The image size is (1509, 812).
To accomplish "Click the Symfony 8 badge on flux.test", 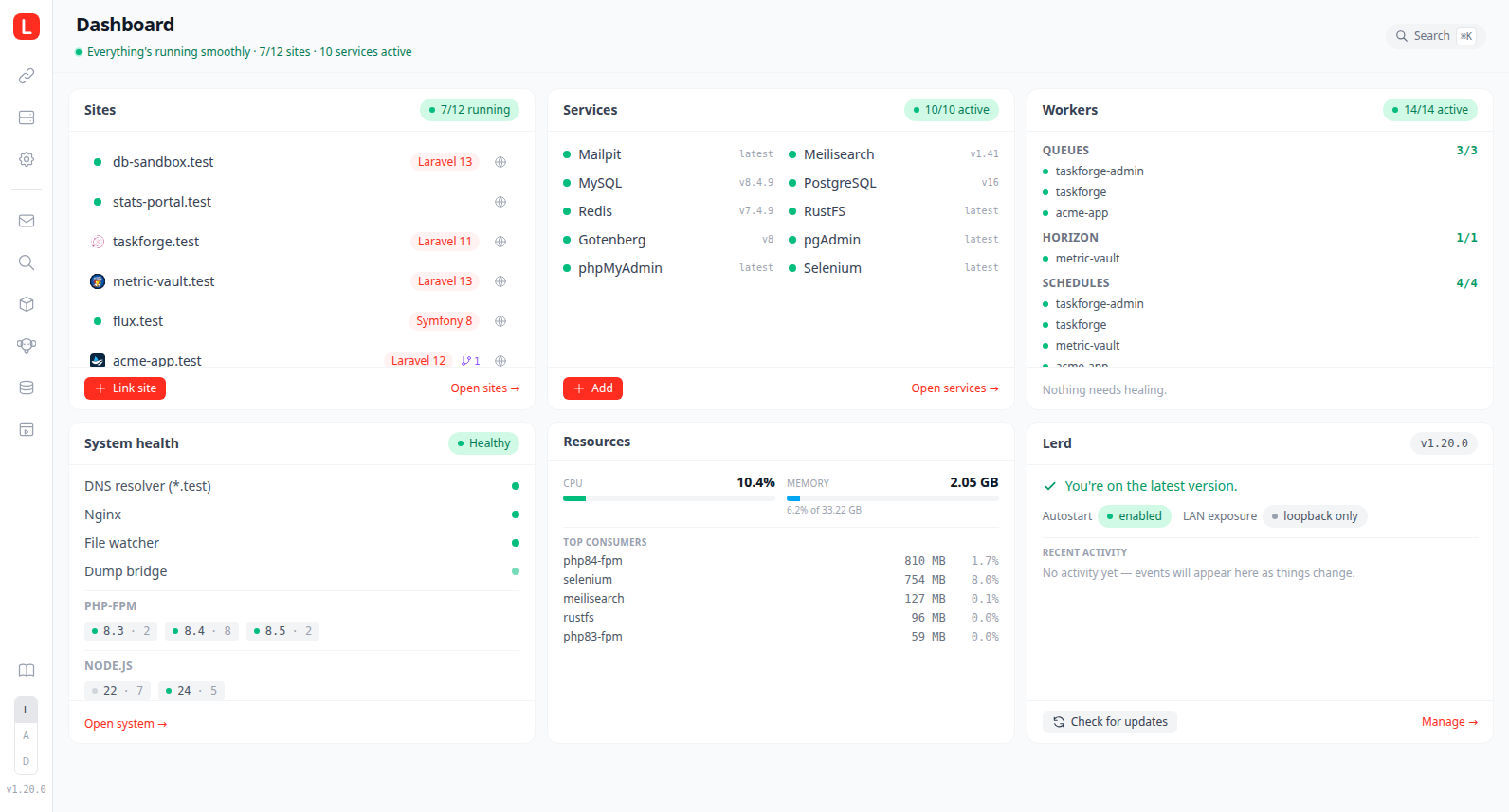I will (x=444, y=321).
